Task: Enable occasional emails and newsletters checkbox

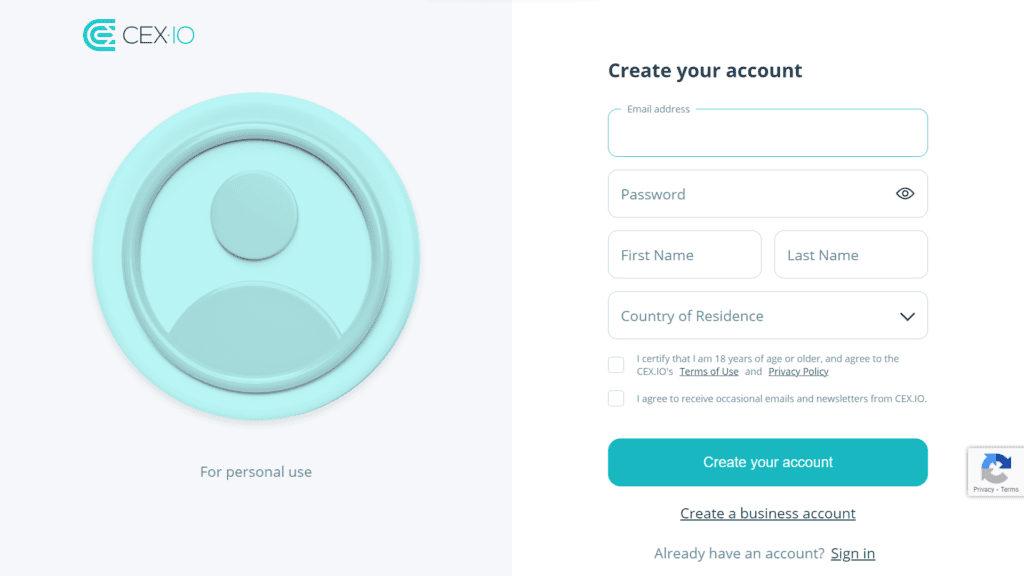Action: coord(616,398)
